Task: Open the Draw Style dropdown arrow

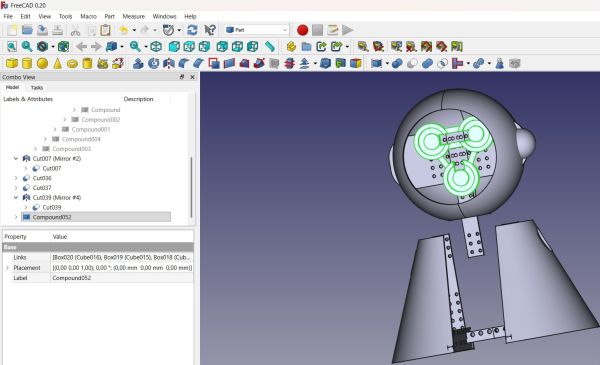Action: click(x=53, y=47)
